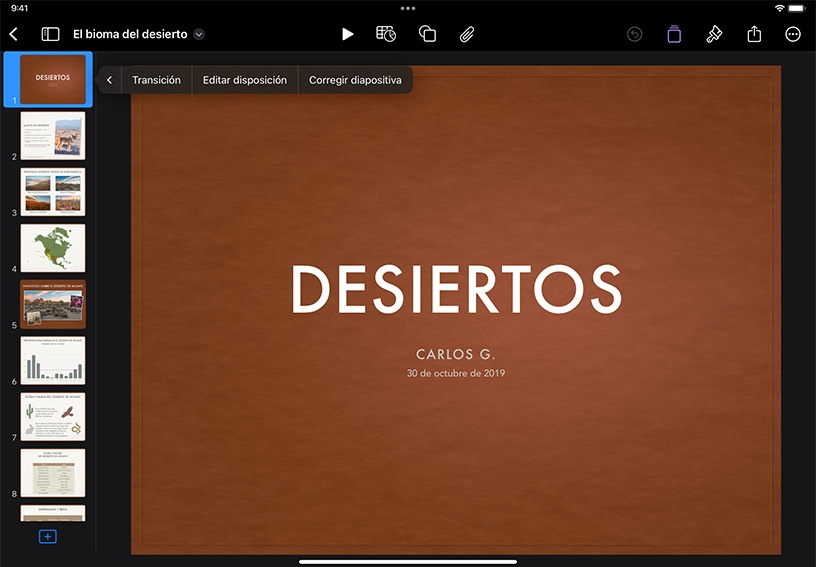Tap the 9:41 clock in status bar
The height and width of the screenshot is (567, 816).
[x=19, y=8]
